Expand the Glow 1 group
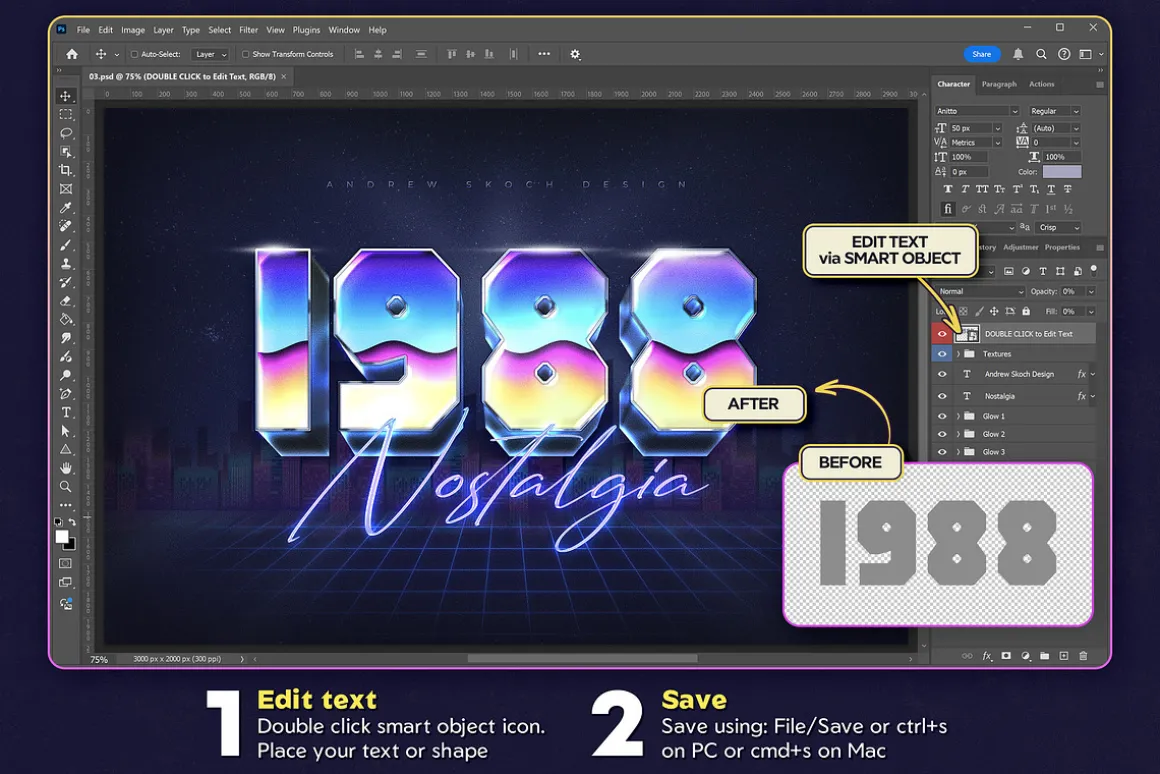The width and height of the screenshot is (1160, 774). [x=958, y=416]
